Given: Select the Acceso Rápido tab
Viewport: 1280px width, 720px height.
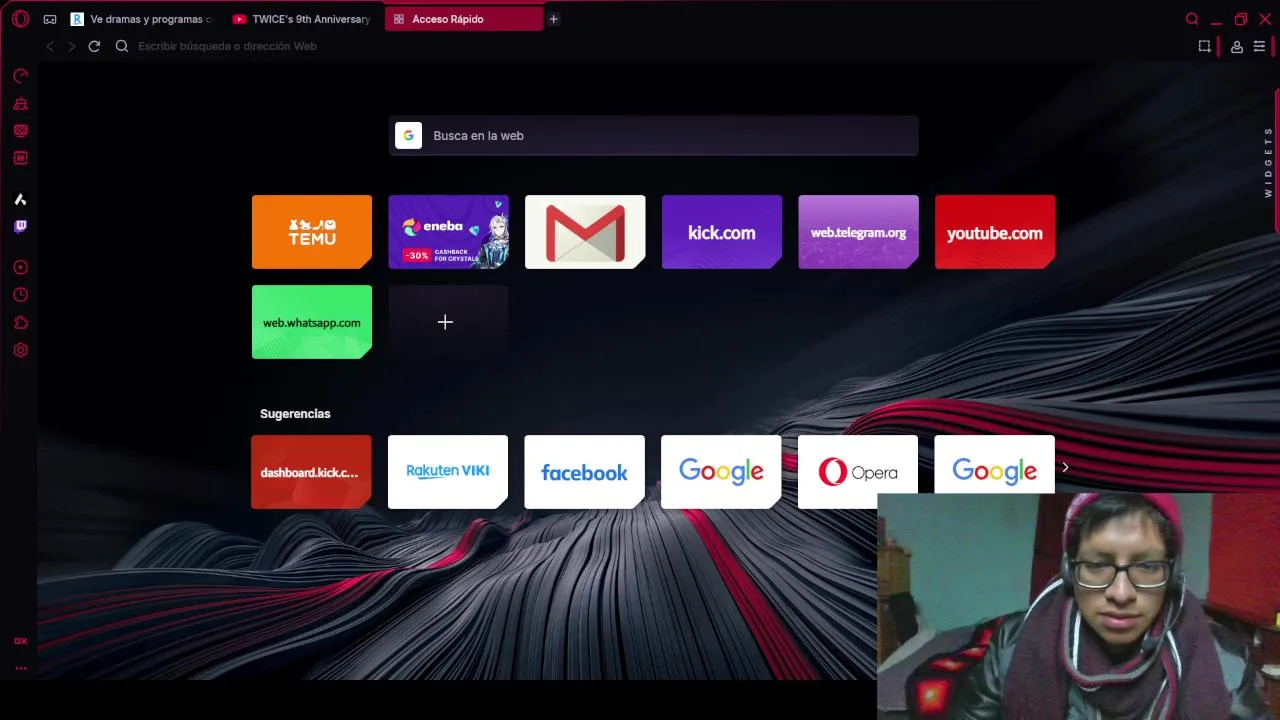Looking at the screenshot, I should click(464, 19).
